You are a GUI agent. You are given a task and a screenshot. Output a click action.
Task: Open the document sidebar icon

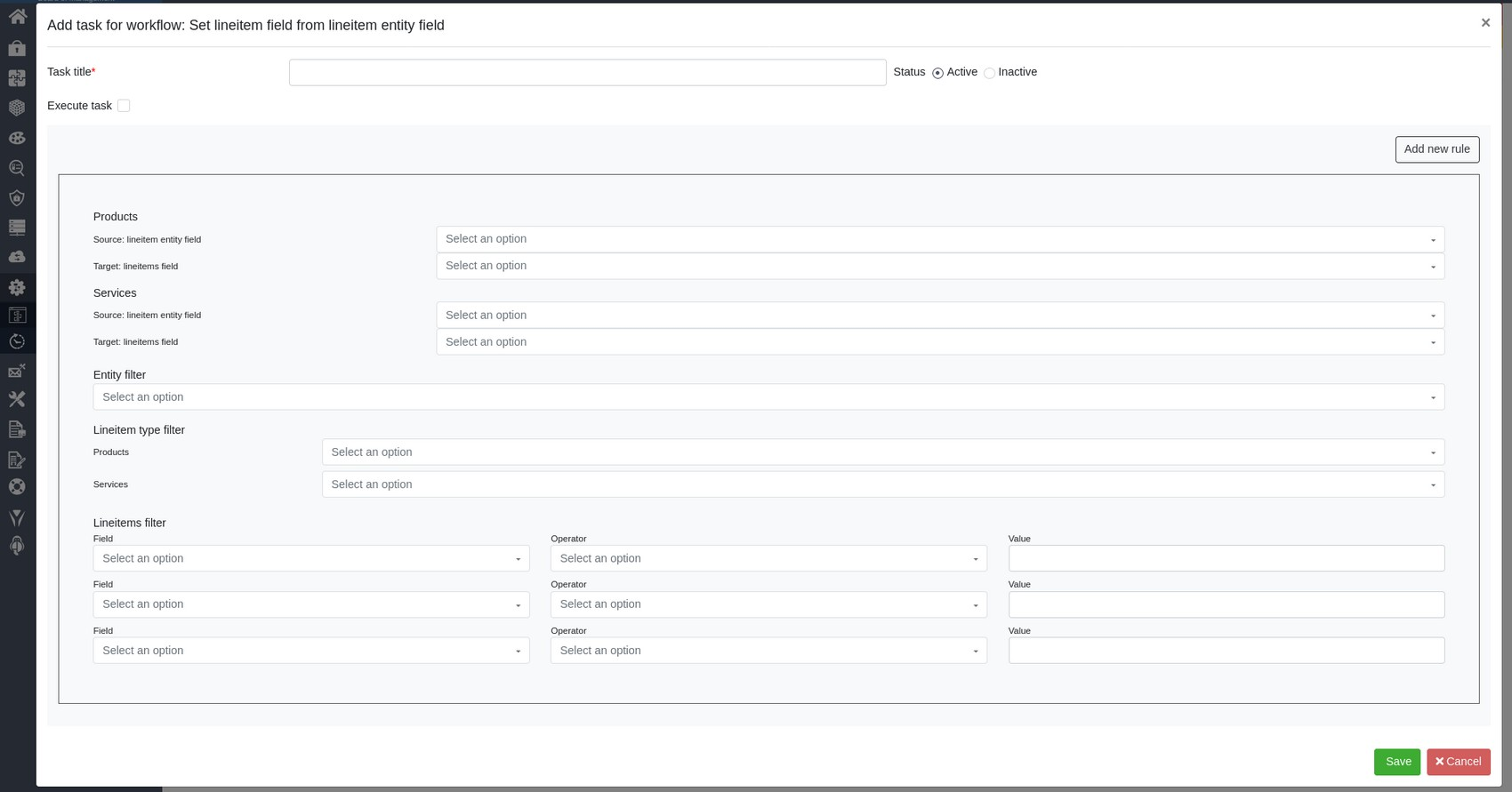pos(17,429)
